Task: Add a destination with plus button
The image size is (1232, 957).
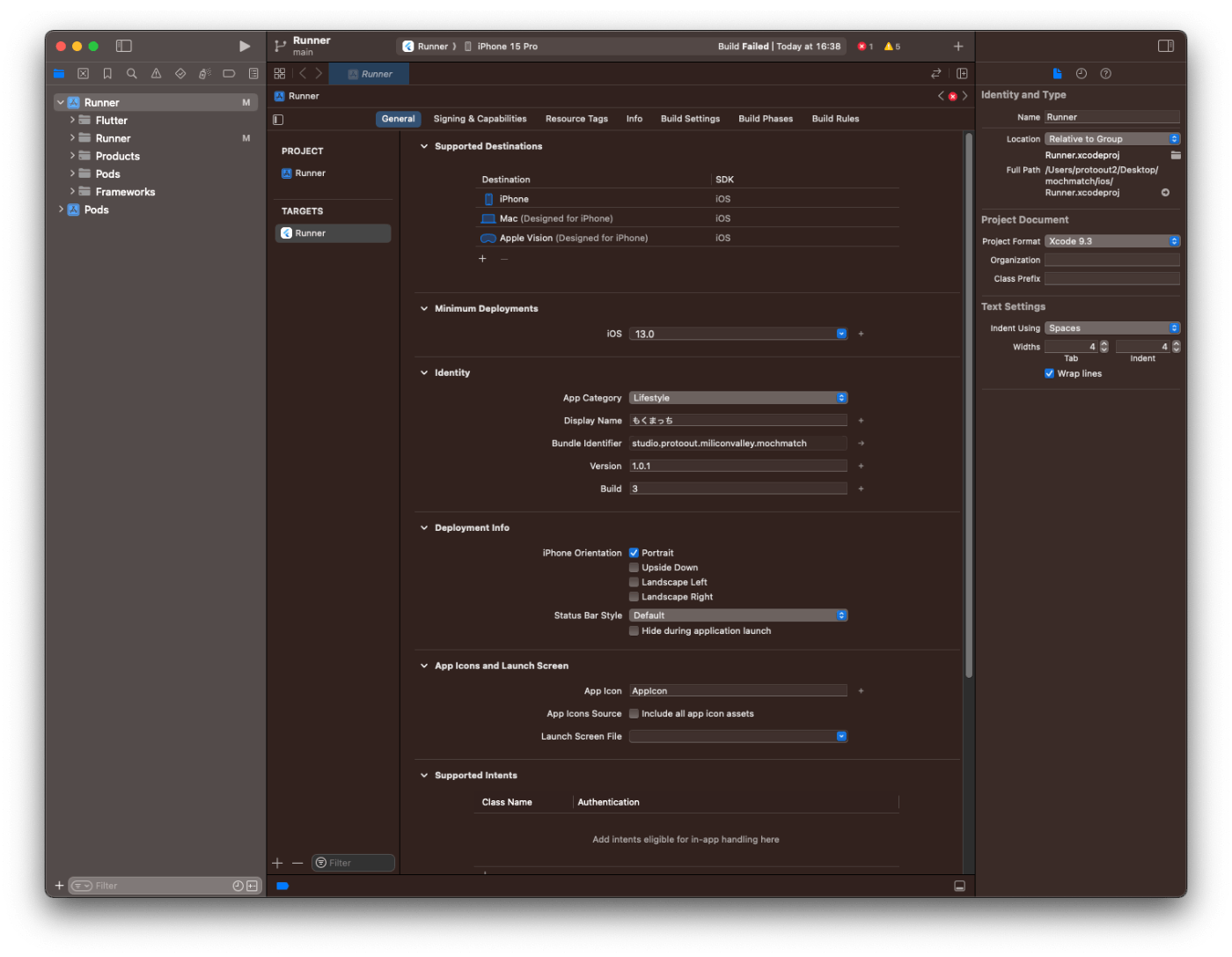Action: (482, 259)
